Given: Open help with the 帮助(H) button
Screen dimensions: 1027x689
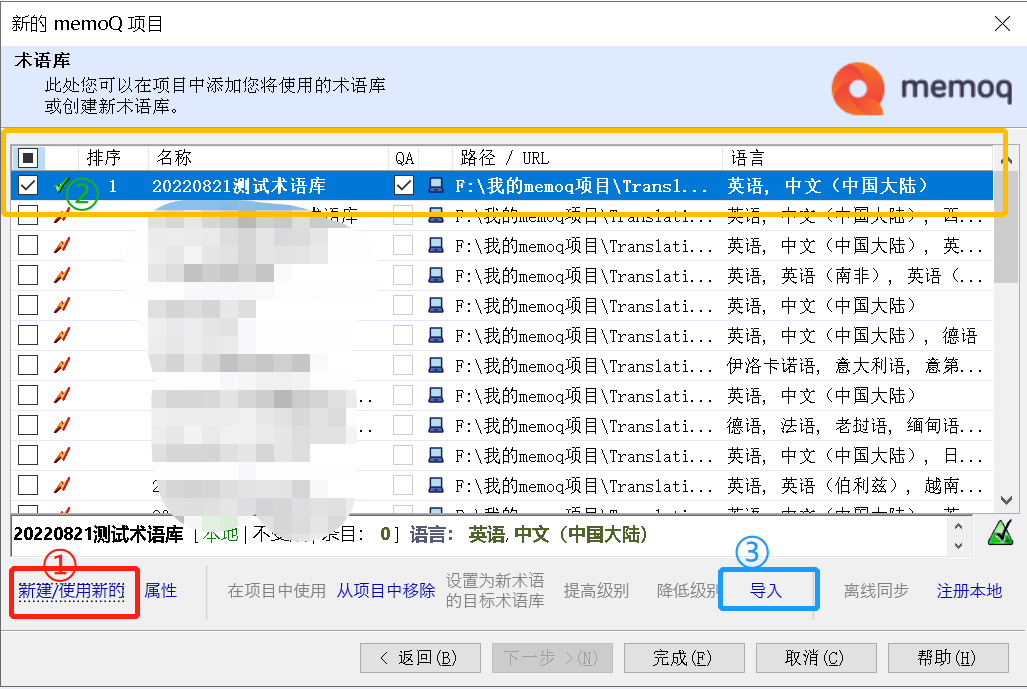Looking at the screenshot, I should pos(948,658).
